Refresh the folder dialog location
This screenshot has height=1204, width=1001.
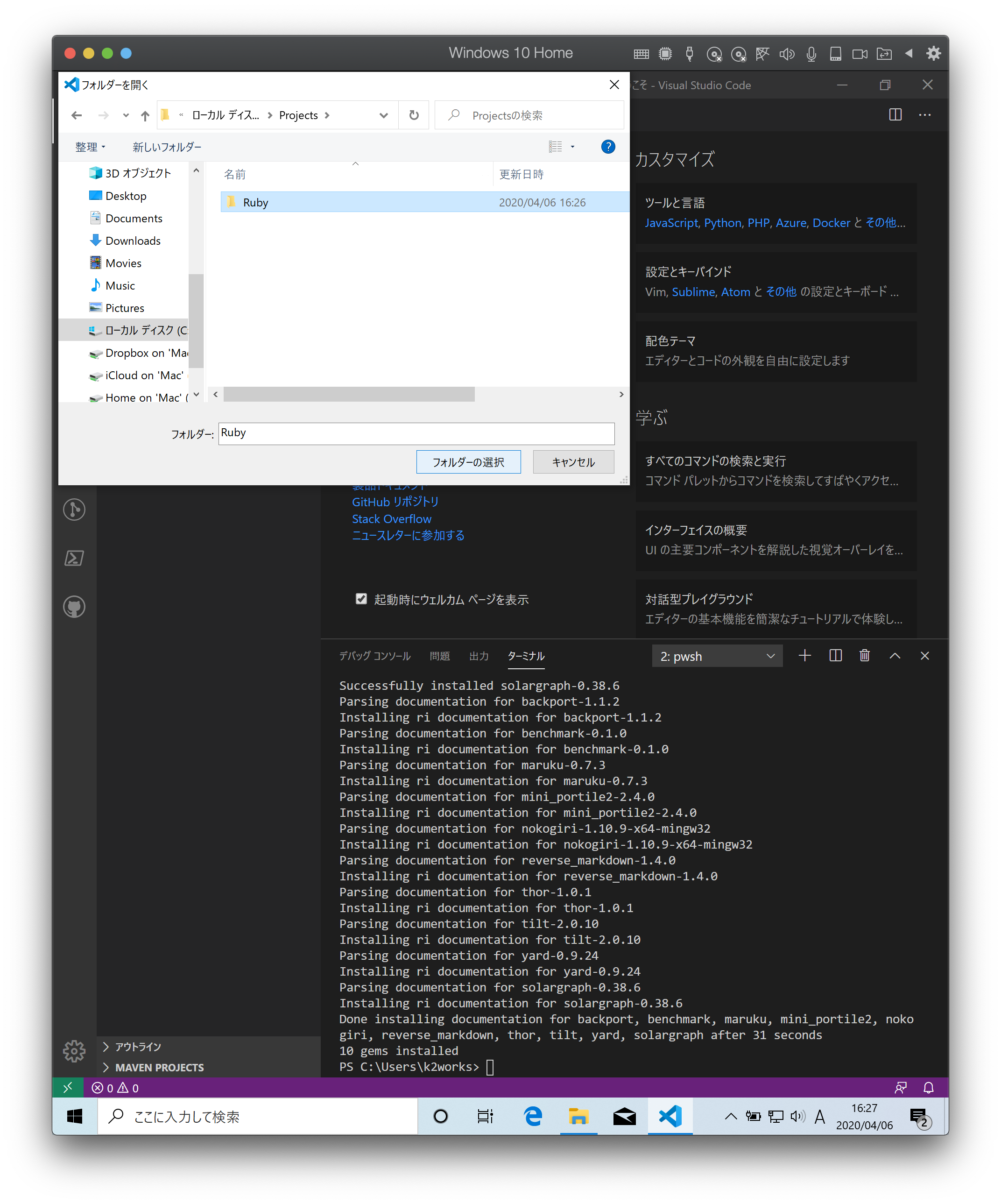click(x=413, y=115)
